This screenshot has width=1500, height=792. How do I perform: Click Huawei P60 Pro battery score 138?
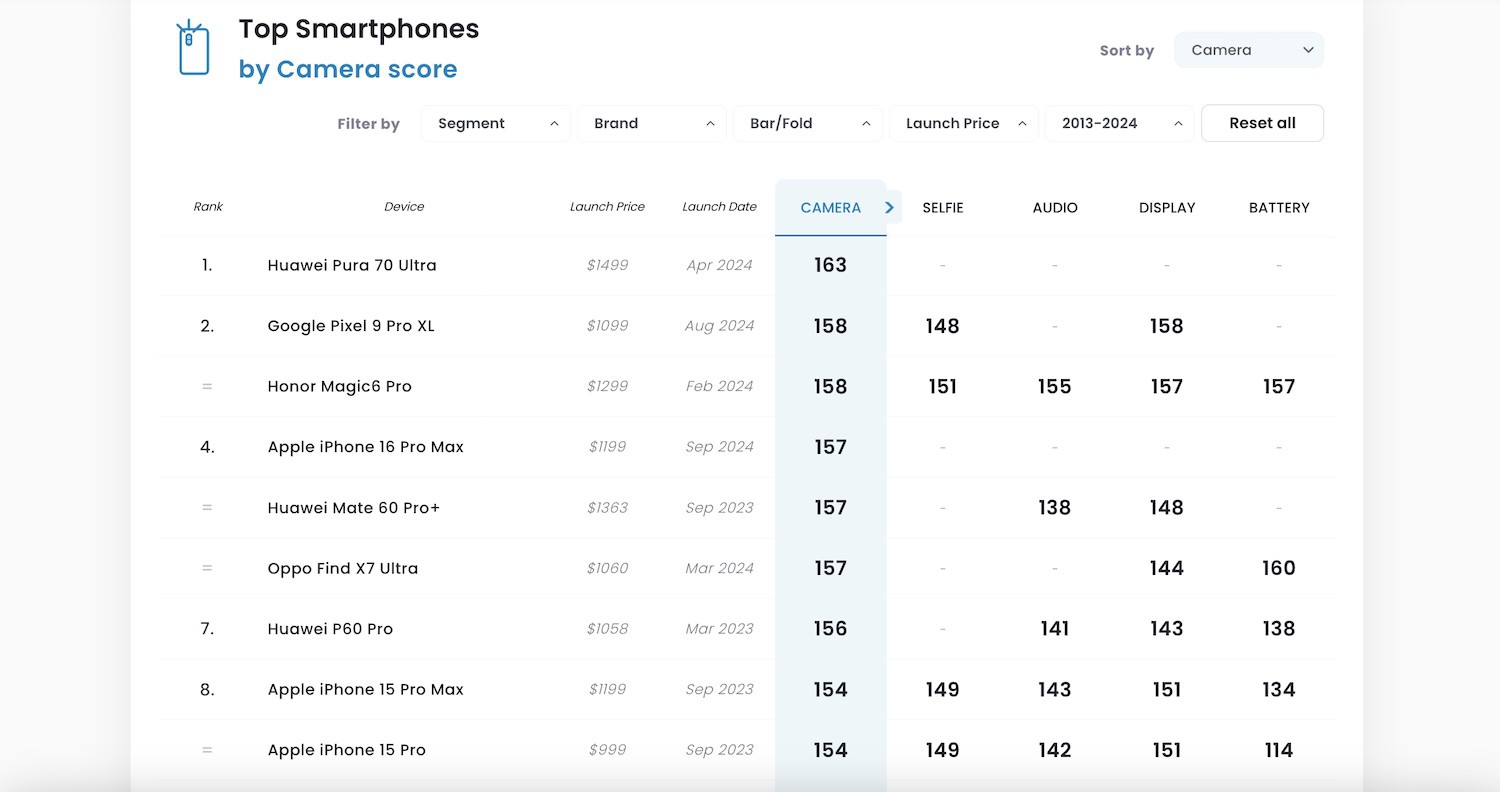1278,629
